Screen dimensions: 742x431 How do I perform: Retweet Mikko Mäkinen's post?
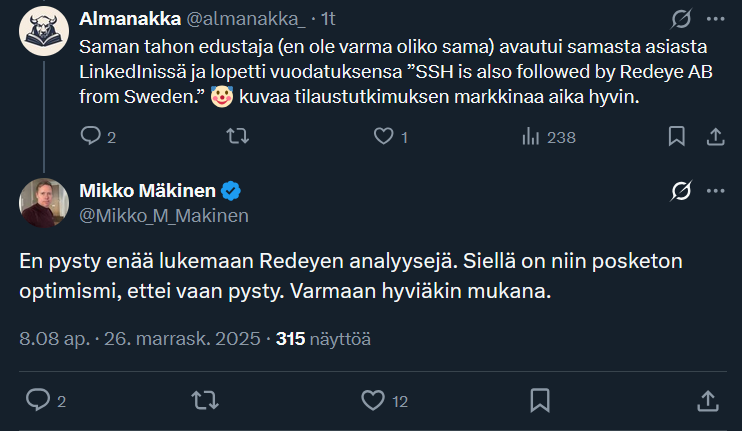coord(205,400)
